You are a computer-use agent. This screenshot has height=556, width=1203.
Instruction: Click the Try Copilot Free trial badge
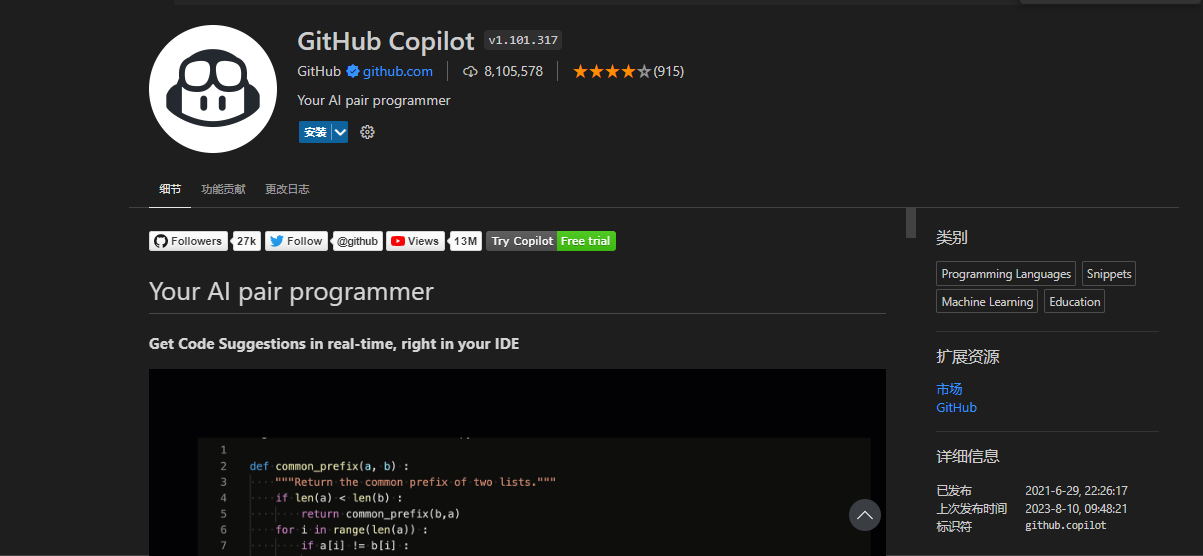(551, 241)
